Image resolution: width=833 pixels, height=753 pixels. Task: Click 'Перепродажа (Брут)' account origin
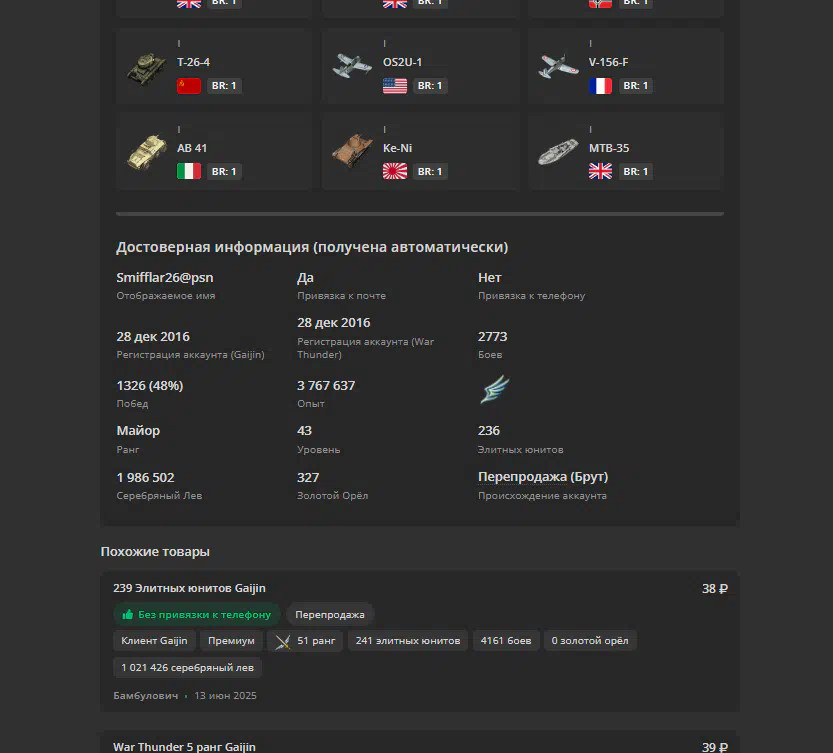pyautogui.click(x=543, y=477)
